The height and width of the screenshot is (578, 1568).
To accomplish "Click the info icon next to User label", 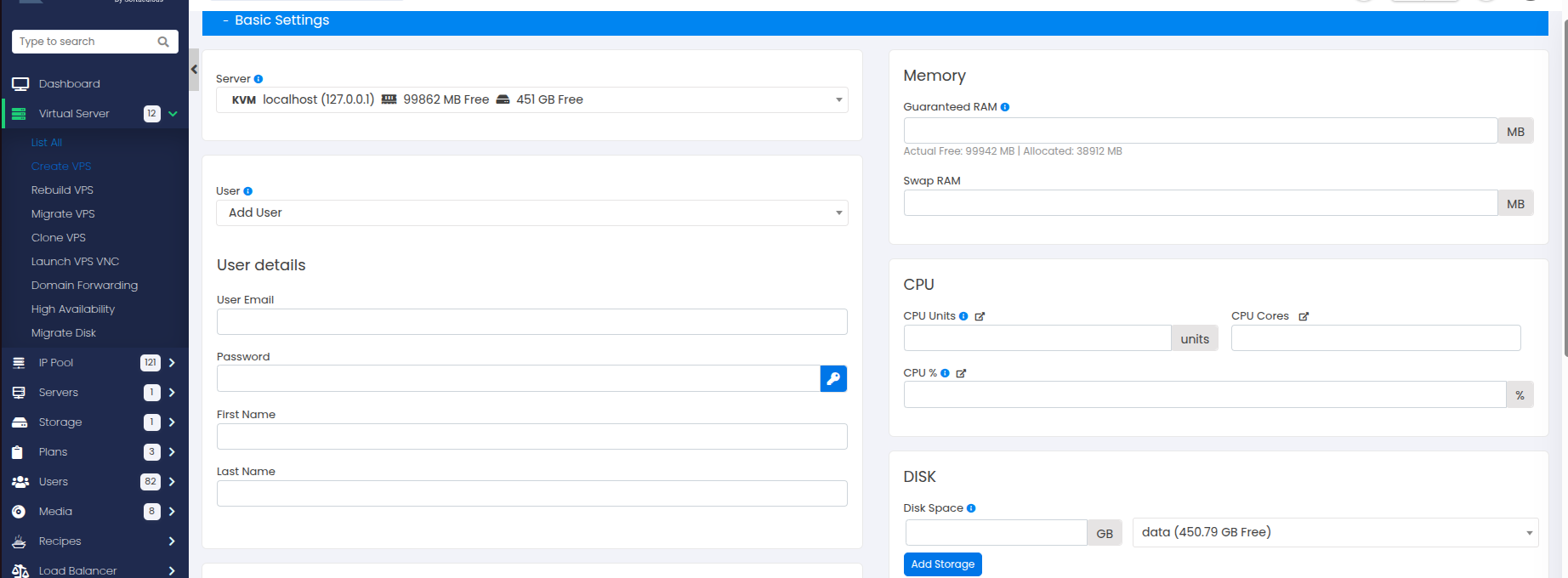I will (248, 191).
